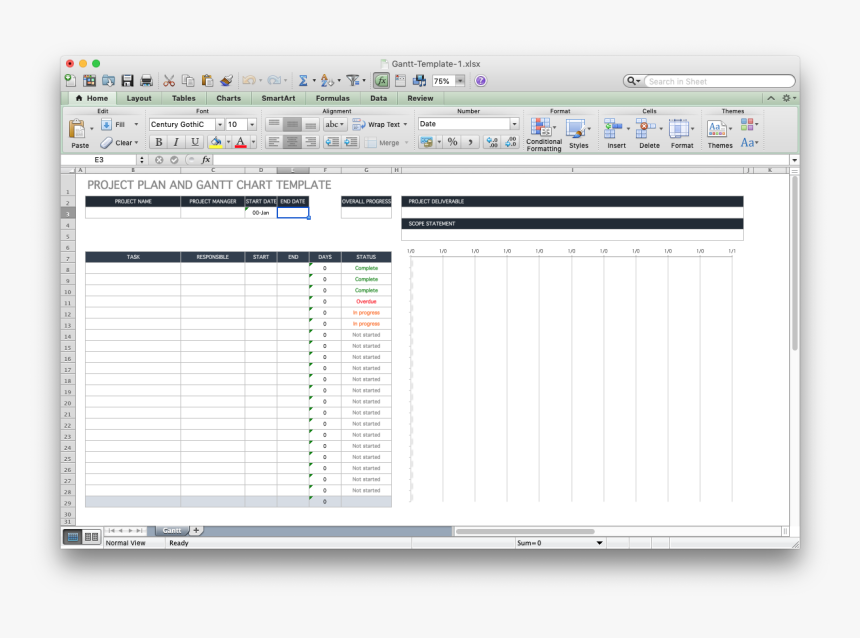Click the yellow fill color swatch
Image resolution: width=860 pixels, height=638 pixels.
coord(216,143)
